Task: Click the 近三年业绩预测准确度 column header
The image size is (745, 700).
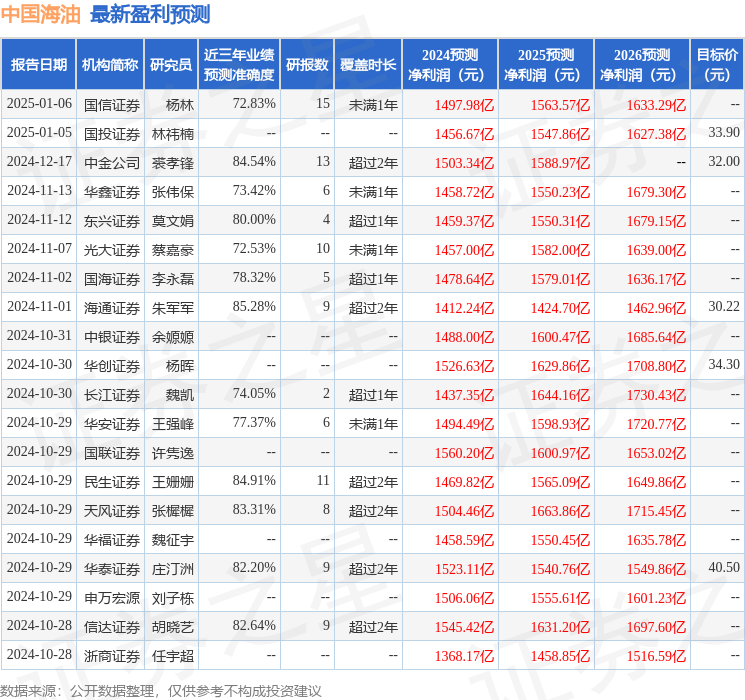Action: click(x=239, y=65)
